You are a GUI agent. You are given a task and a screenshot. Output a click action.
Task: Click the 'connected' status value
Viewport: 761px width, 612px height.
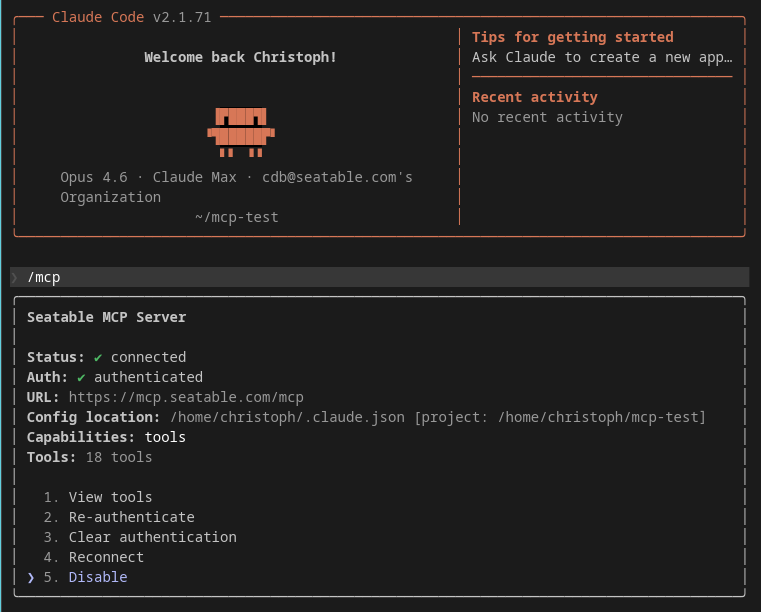pyautogui.click(x=148, y=357)
